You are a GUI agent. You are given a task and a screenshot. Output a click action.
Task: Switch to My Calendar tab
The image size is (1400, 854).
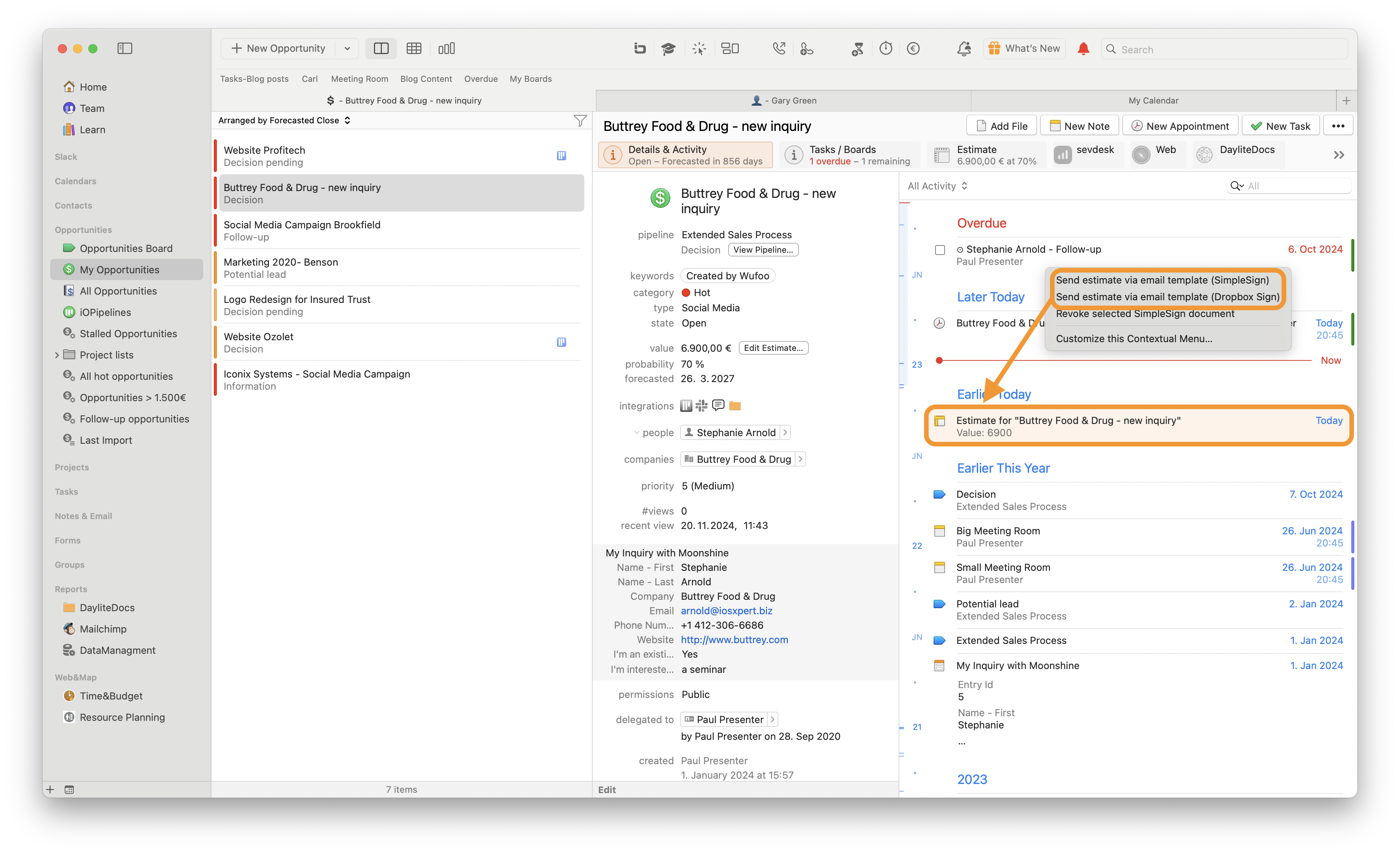(x=1153, y=100)
